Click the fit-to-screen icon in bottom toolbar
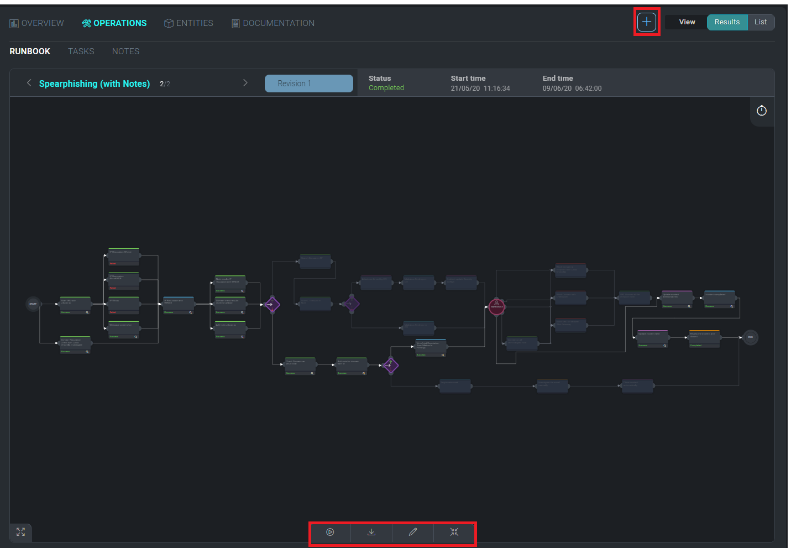The image size is (791, 548). (x=454, y=532)
